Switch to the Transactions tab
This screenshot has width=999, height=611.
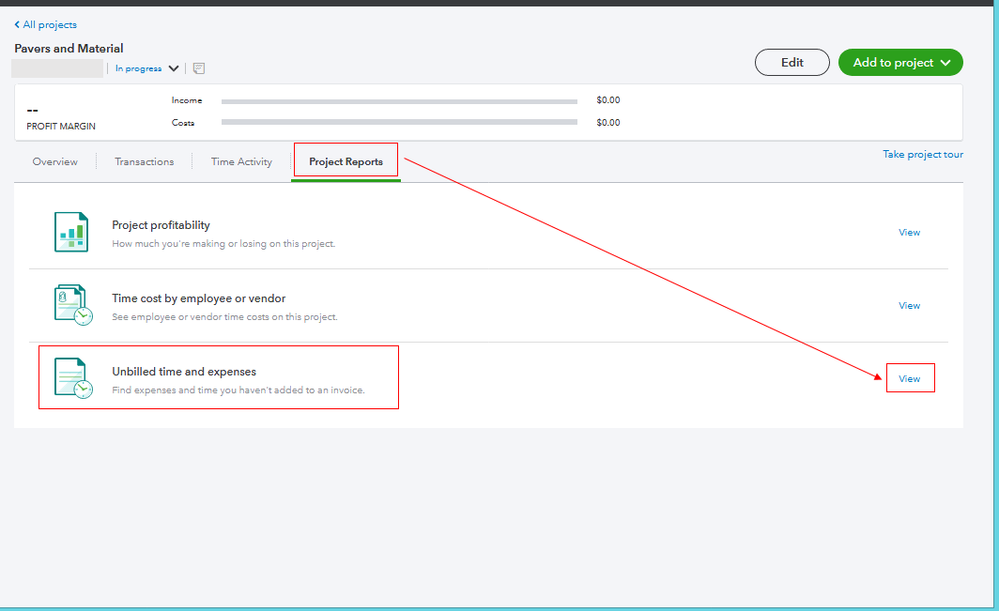pos(144,162)
